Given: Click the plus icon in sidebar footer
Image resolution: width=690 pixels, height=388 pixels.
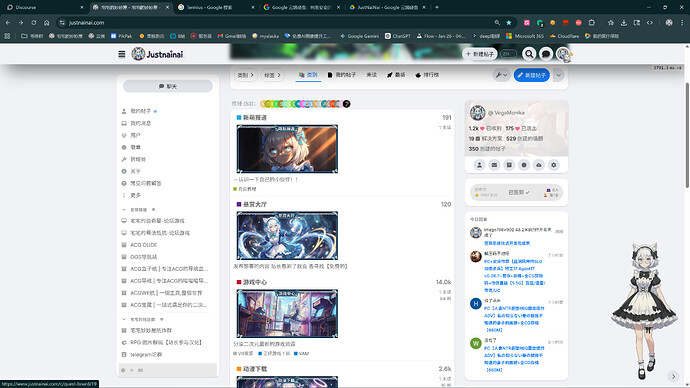Looking at the screenshot, I should 132,370.
